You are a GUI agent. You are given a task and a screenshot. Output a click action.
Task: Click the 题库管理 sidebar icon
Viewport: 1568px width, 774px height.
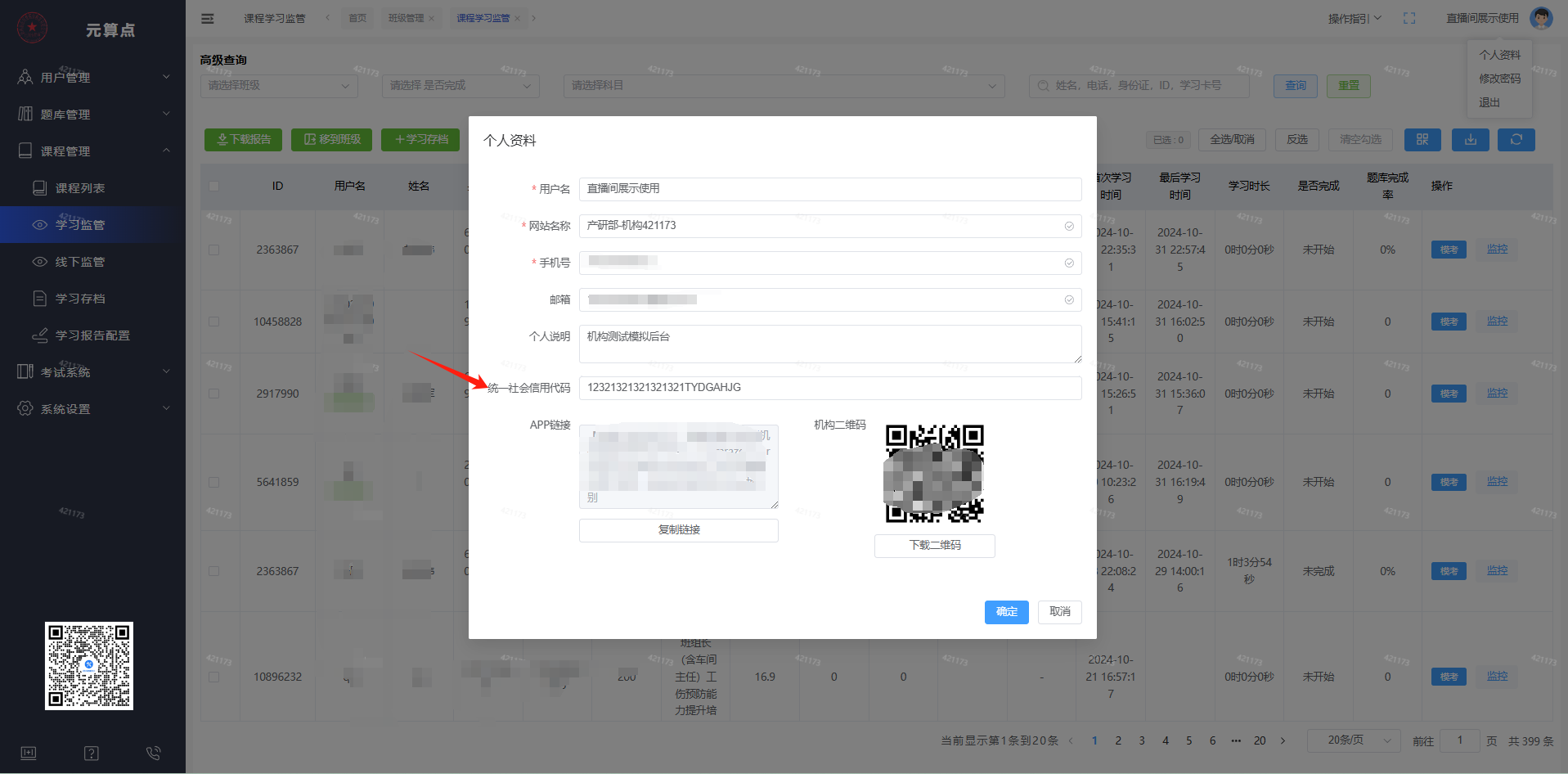25,114
